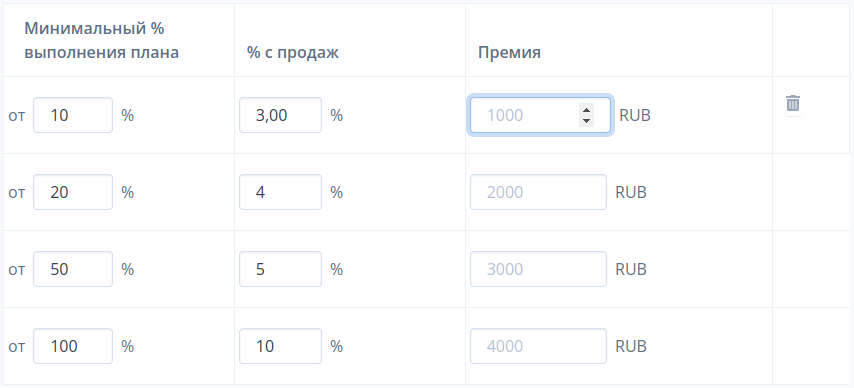Image resolution: width=854 pixels, height=388 pixels.
Task: Edit the premium field with placeholder 4000
Action: (x=538, y=345)
